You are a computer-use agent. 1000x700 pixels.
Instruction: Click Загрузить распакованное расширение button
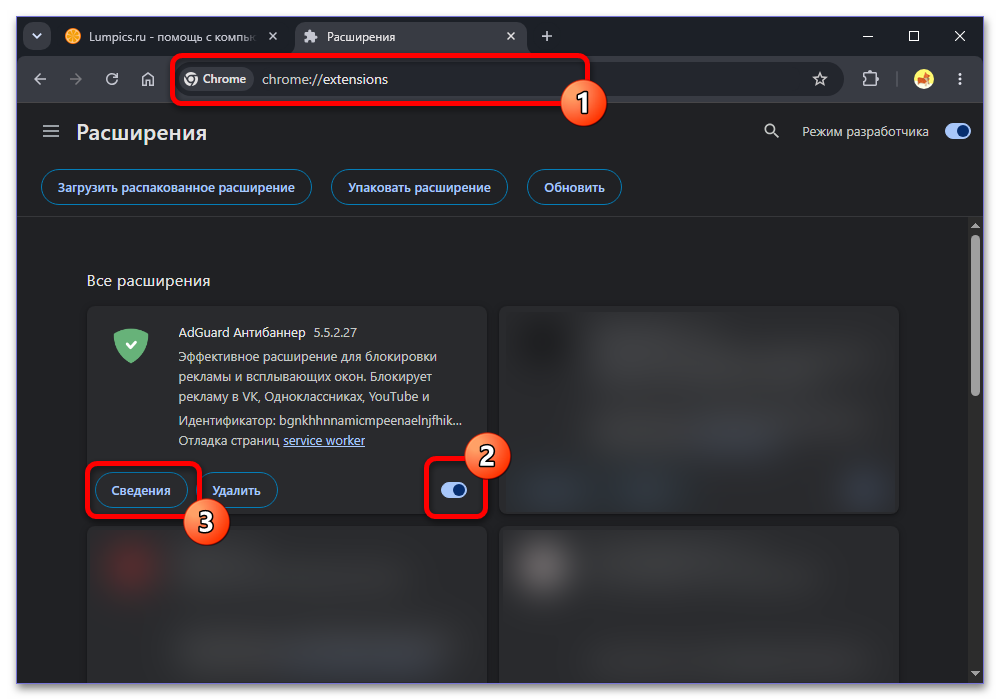(x=177, y=187)
